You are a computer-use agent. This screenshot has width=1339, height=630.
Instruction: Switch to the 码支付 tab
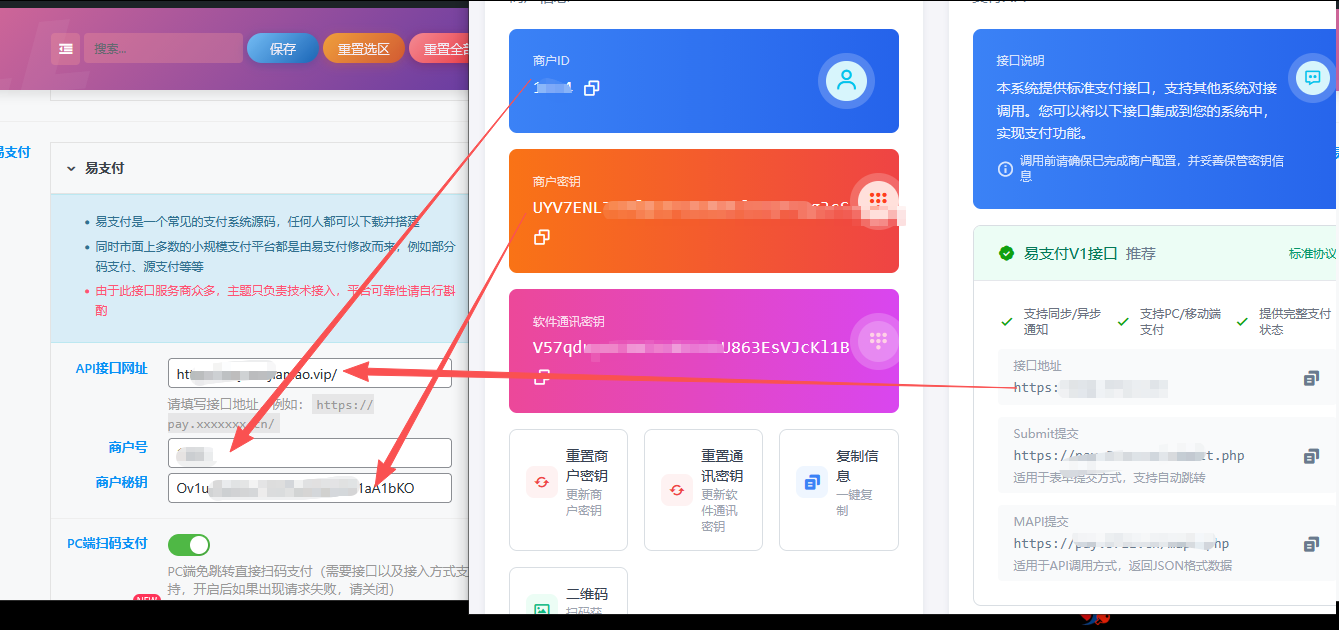coord(15,151)
